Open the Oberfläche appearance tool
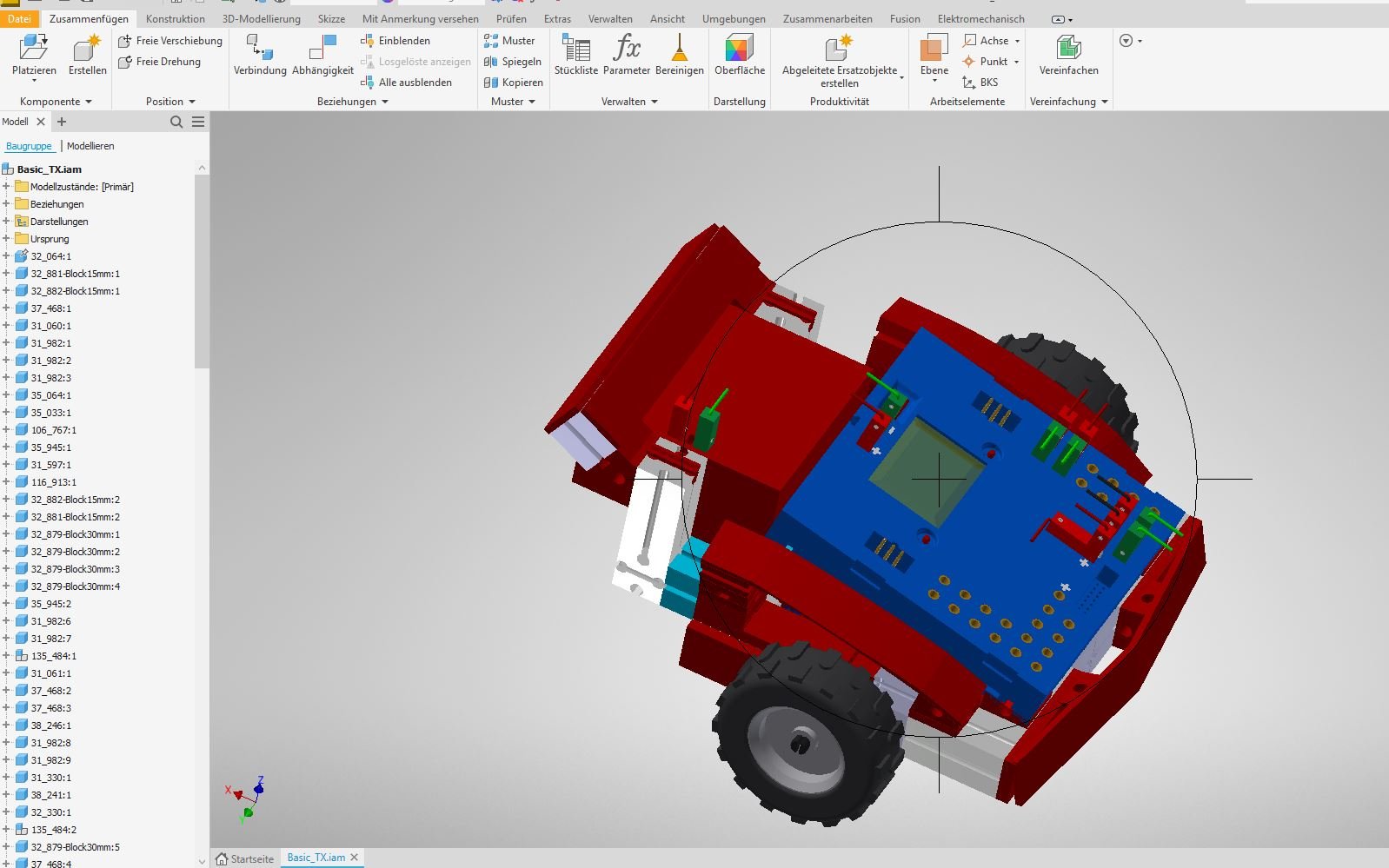The height and width of the screenshot is (868, 1389). pyautogui.click(x=740, y=56)
